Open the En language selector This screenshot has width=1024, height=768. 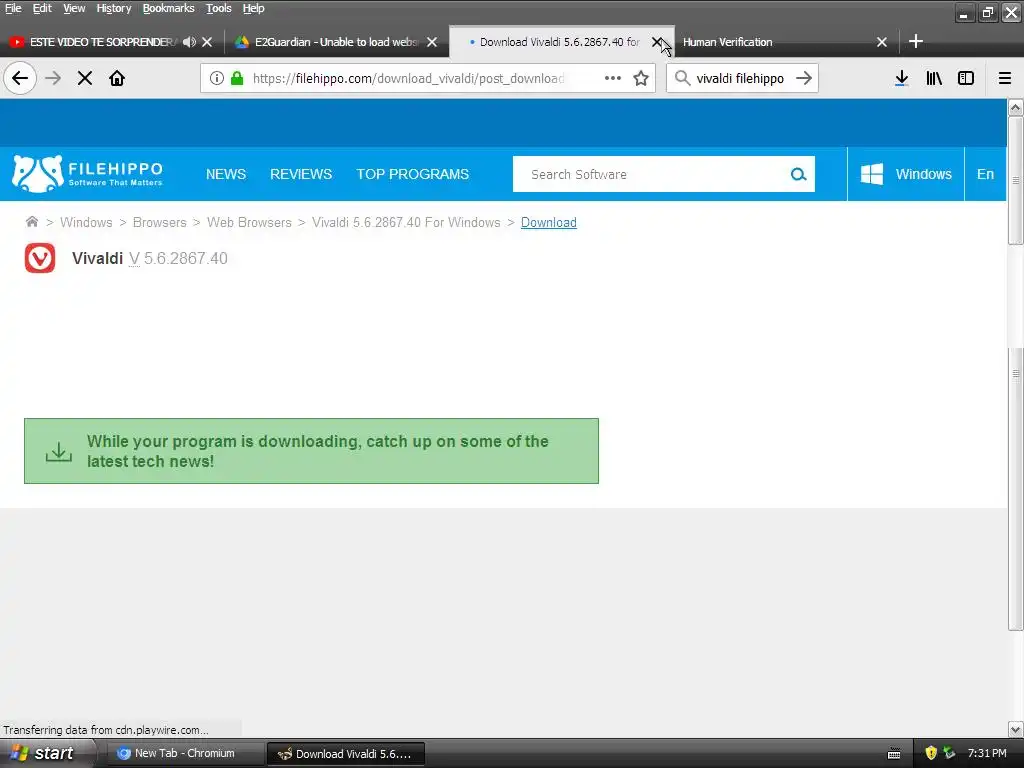(x=985, y=174)
